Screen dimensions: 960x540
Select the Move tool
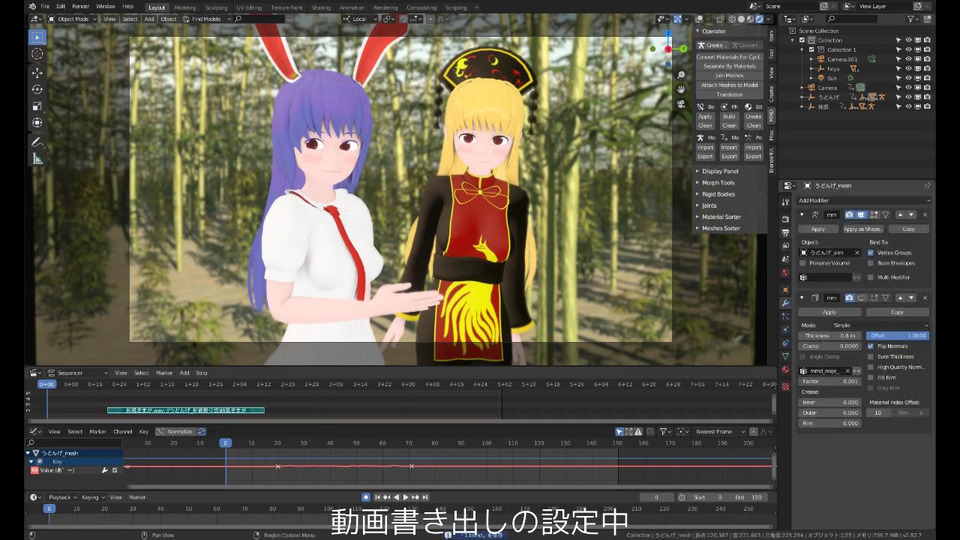tap(37, 73)
